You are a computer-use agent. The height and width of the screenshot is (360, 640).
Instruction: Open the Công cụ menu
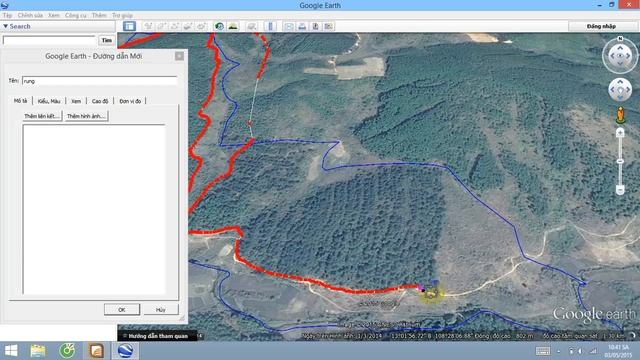click(76, 15)
